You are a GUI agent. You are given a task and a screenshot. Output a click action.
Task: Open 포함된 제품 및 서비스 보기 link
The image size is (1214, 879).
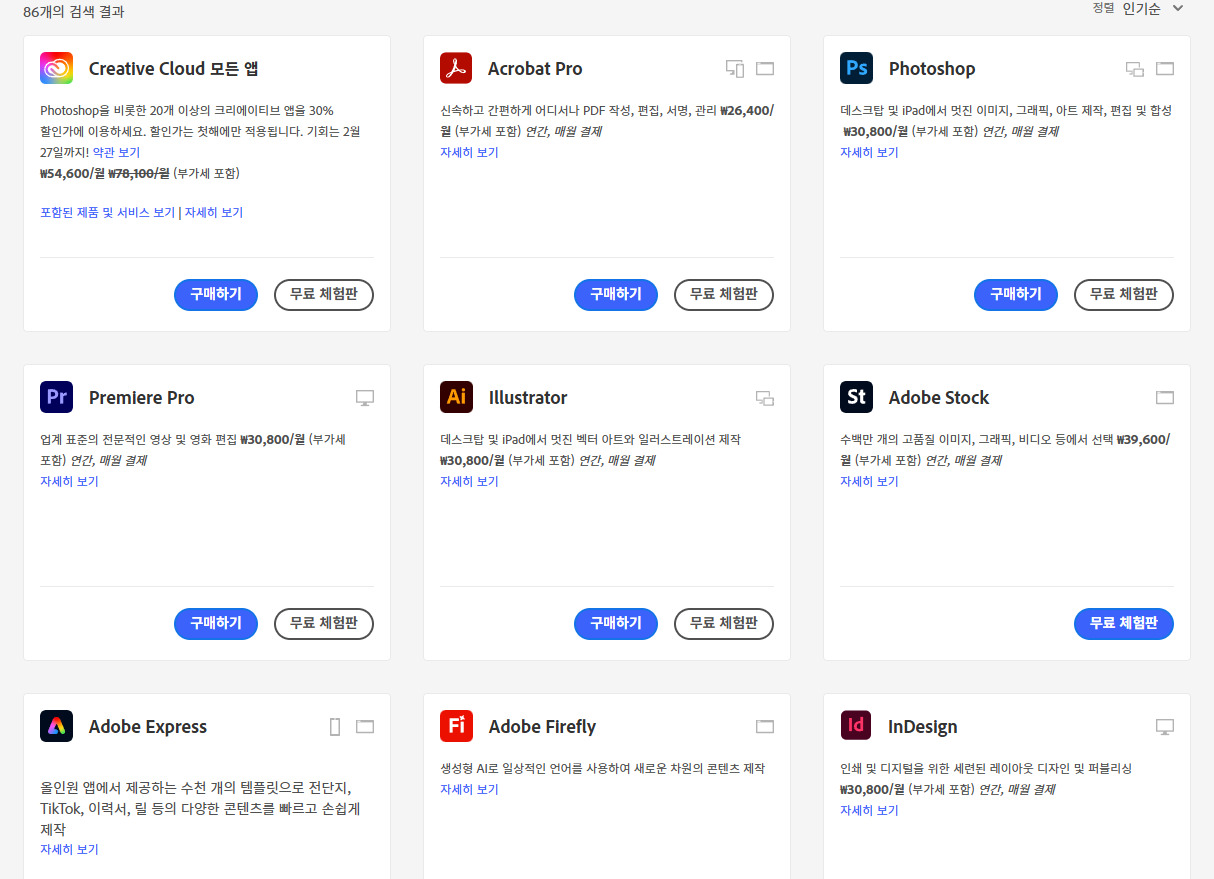click(x=107, y=213)
